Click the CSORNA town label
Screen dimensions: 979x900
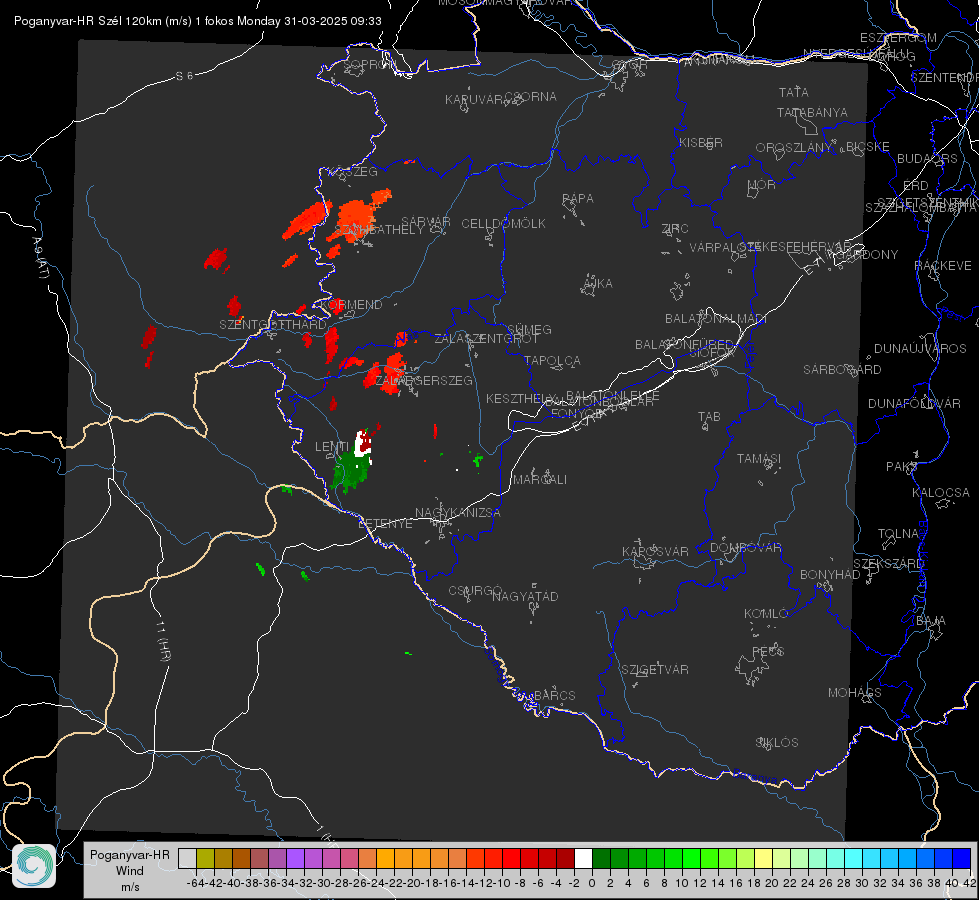531,97
